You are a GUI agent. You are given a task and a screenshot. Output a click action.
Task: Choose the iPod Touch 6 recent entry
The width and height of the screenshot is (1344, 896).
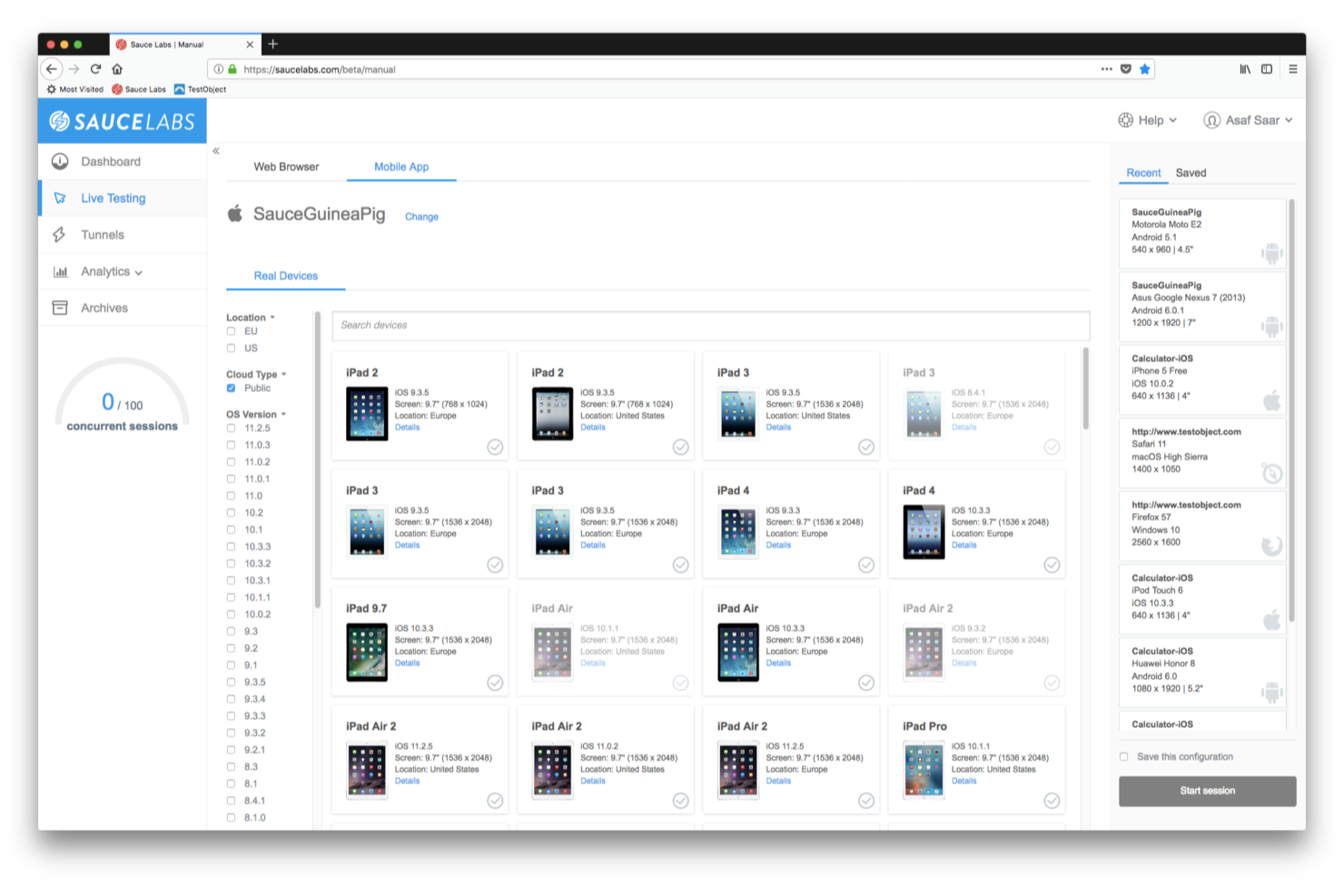(x=1202, y=599)
